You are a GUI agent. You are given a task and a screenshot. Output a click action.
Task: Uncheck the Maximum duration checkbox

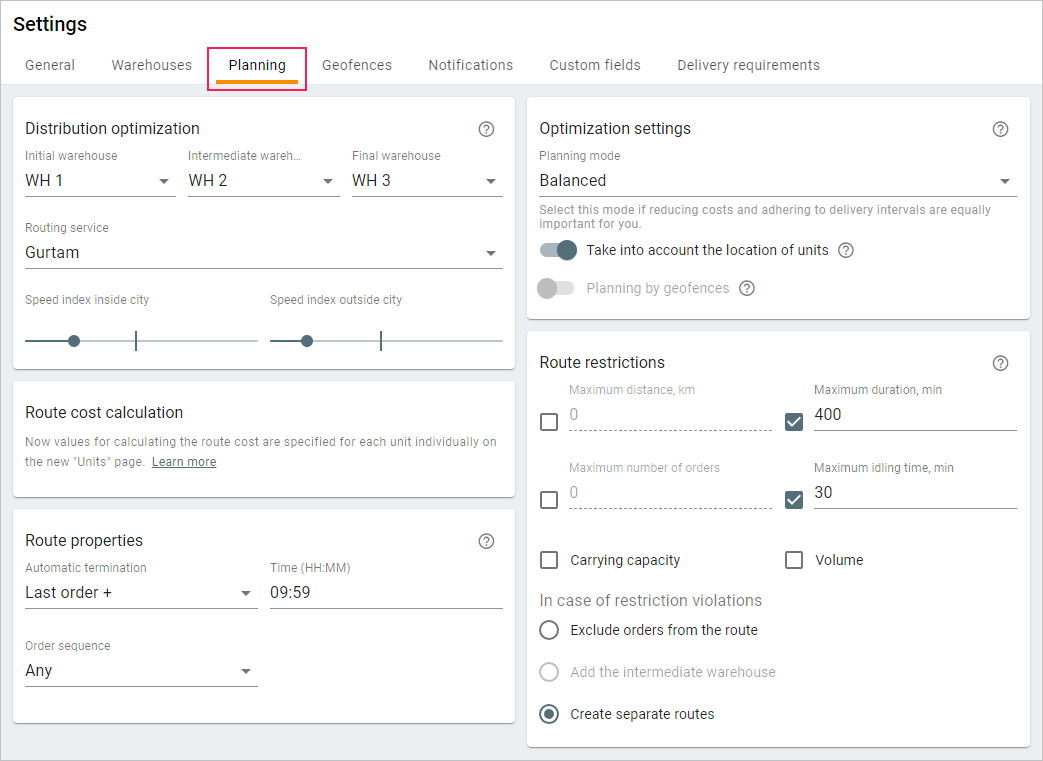pyautogui.click(x=794, y=422)
